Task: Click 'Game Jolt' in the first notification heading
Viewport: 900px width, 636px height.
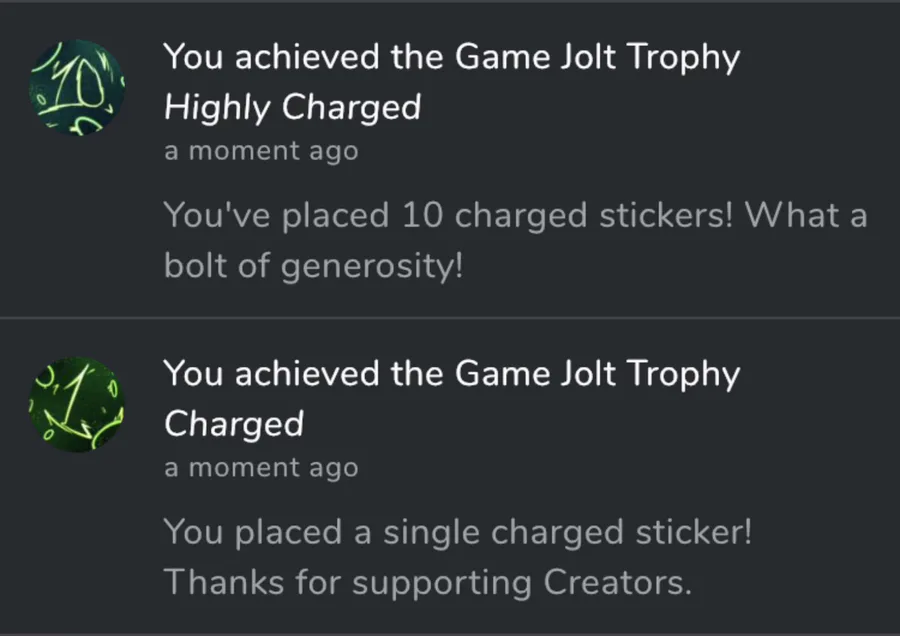Action: [535, 57]
